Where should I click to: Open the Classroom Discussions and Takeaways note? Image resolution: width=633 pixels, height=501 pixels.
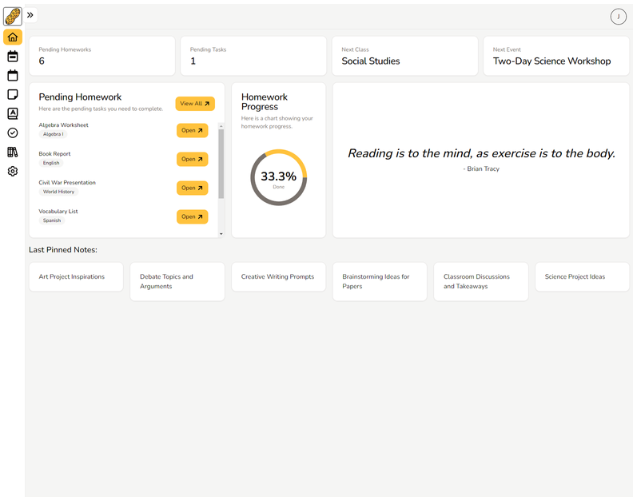(x=481, y=282)
